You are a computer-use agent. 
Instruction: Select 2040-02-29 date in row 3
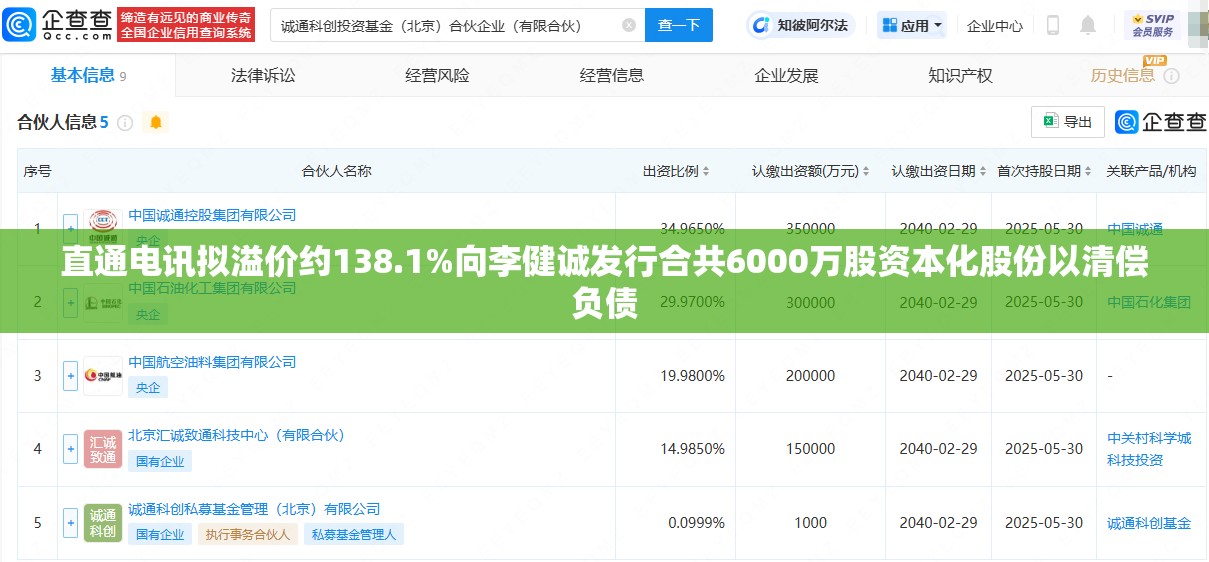[938, 376]
